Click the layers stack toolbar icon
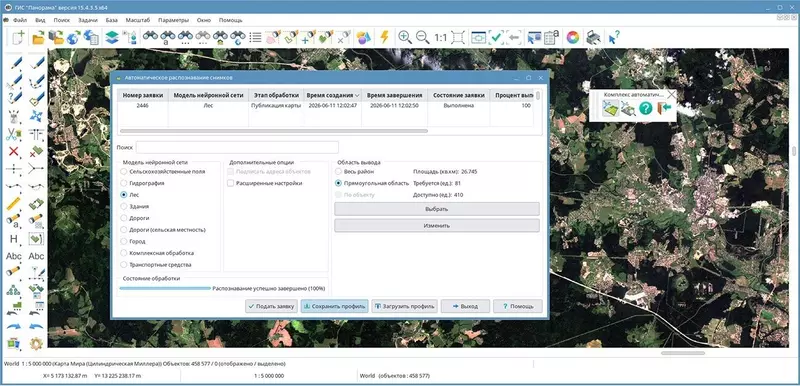This screenshot has width=800, height=386. 112,38
